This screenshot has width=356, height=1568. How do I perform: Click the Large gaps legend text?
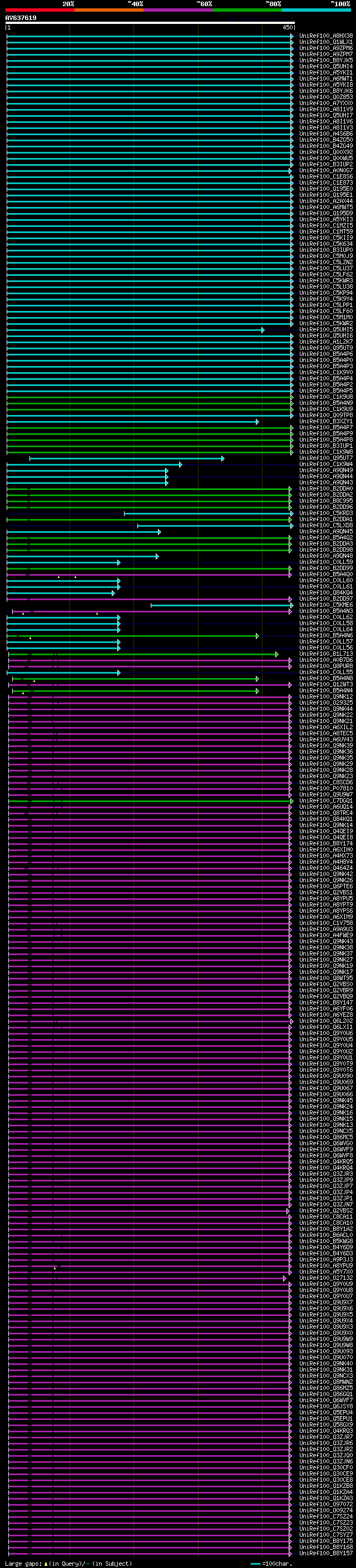coord(68,1563)
